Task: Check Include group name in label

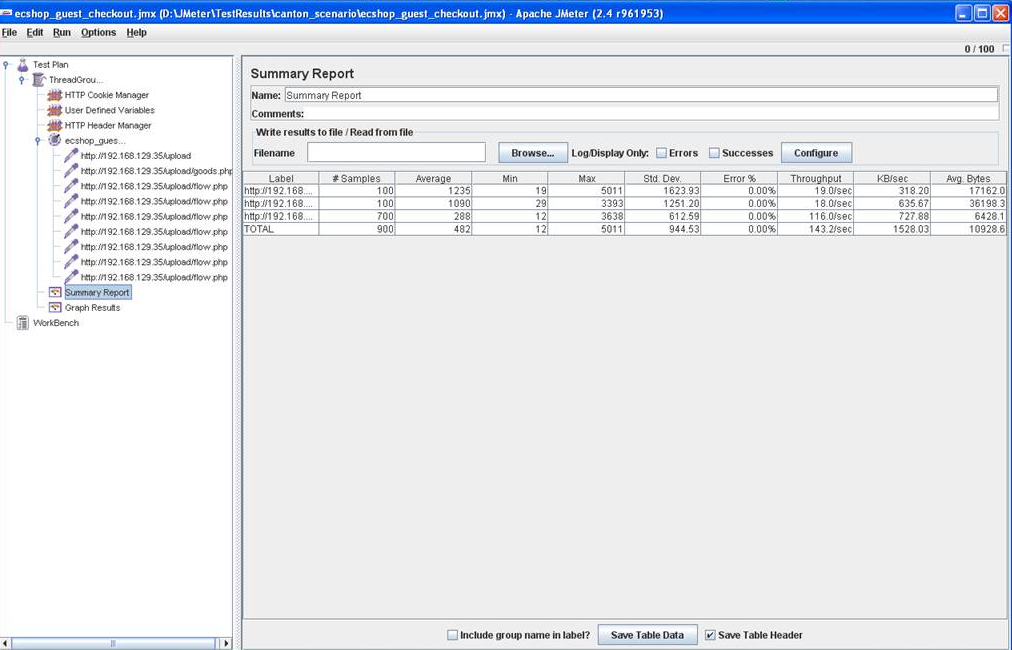Action: click(x=452, y=635)
